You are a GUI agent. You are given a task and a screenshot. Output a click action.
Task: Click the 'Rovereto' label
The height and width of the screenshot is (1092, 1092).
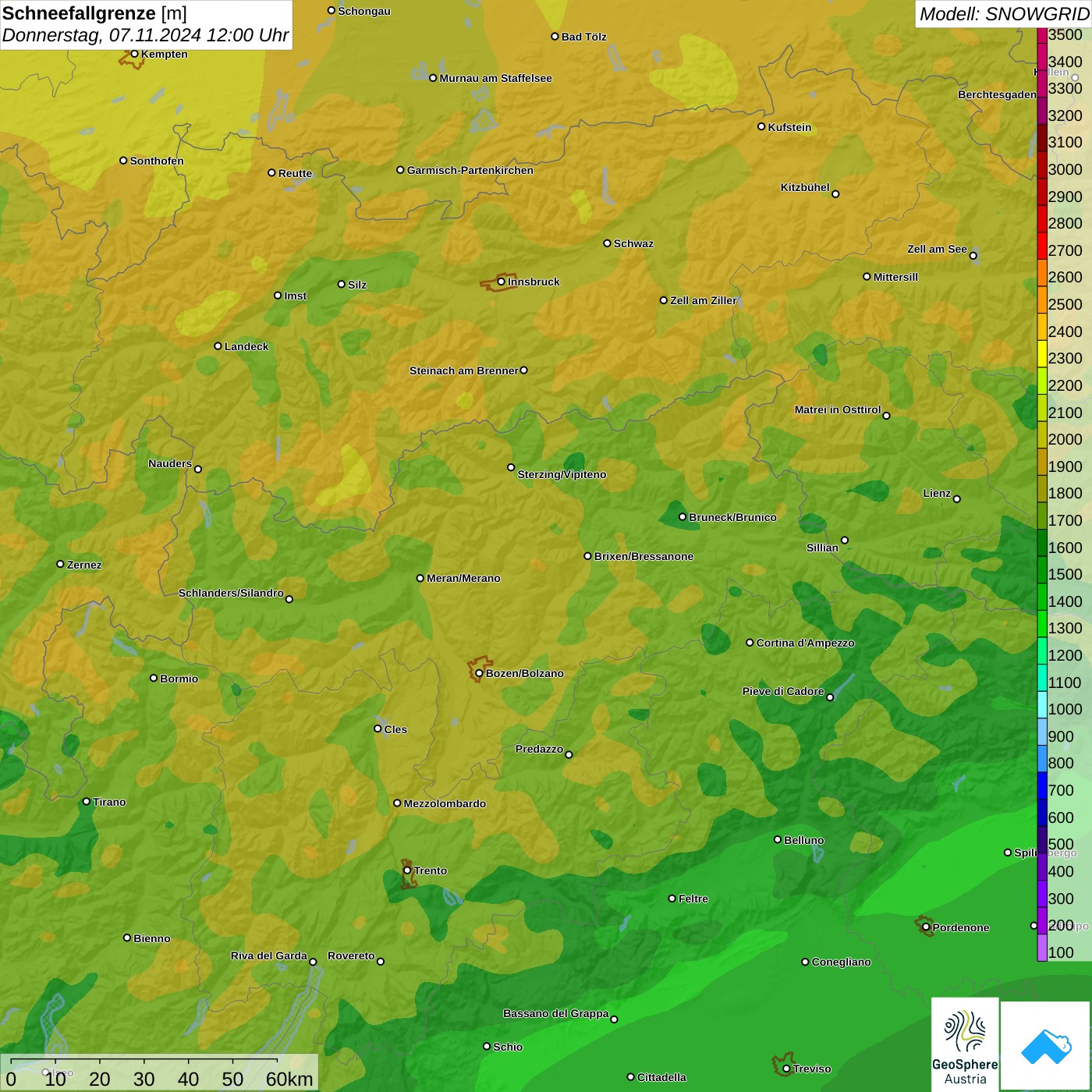(x=351, y=955)
